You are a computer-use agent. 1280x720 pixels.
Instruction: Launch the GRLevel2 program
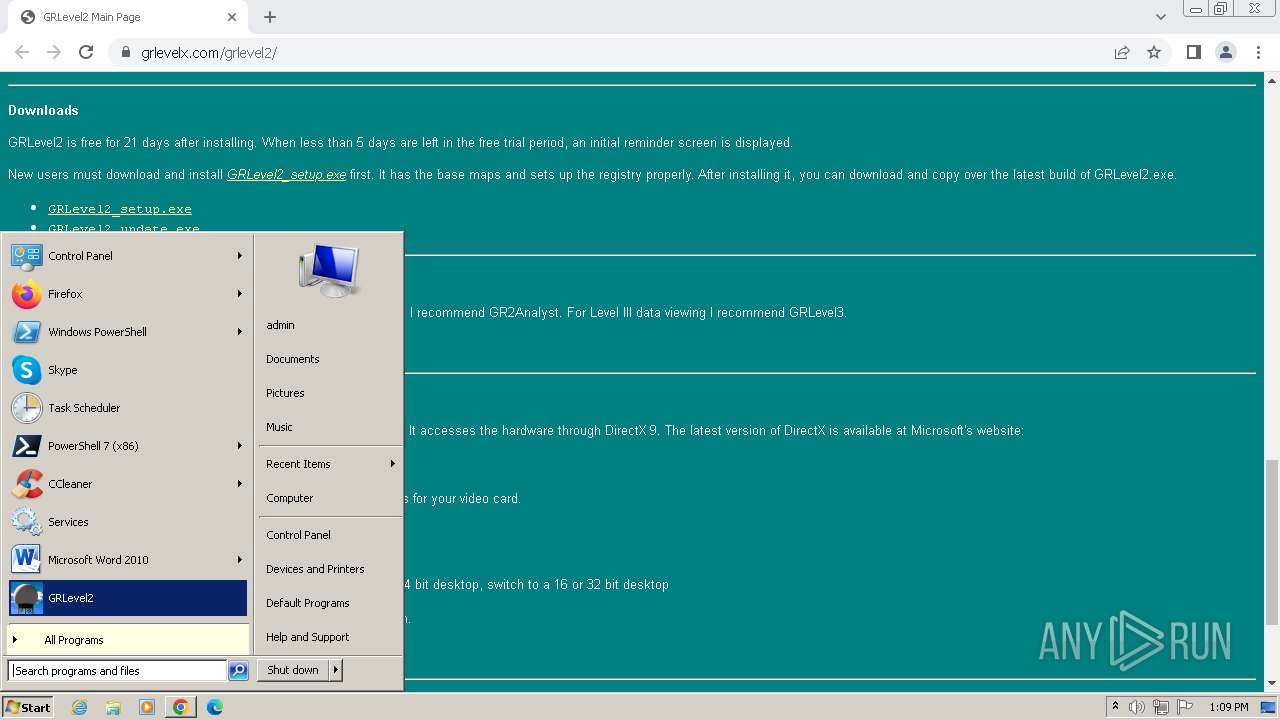coord(128,598)
